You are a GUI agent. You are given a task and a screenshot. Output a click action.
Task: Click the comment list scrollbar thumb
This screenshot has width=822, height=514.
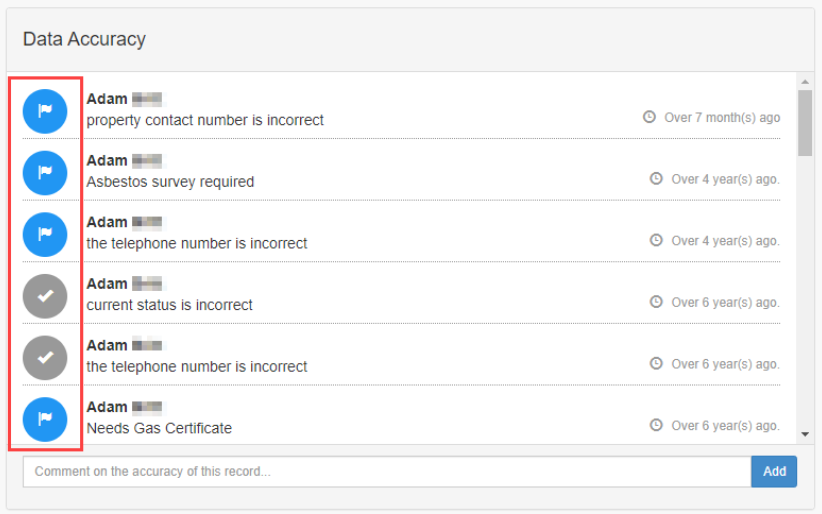[x=805, y=122]
